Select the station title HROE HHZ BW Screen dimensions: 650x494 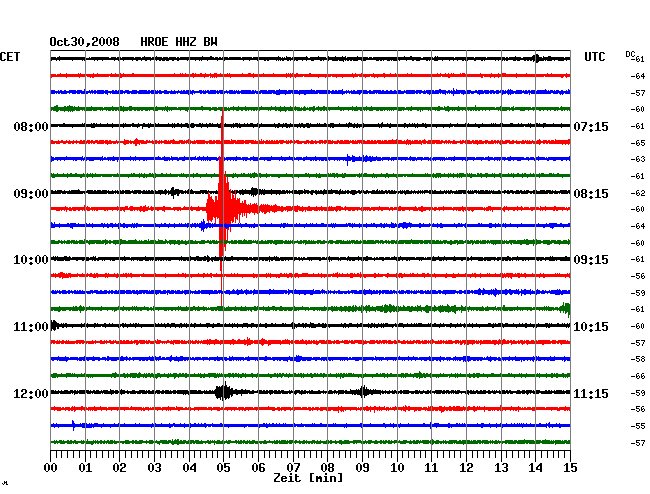coord(179,42)
